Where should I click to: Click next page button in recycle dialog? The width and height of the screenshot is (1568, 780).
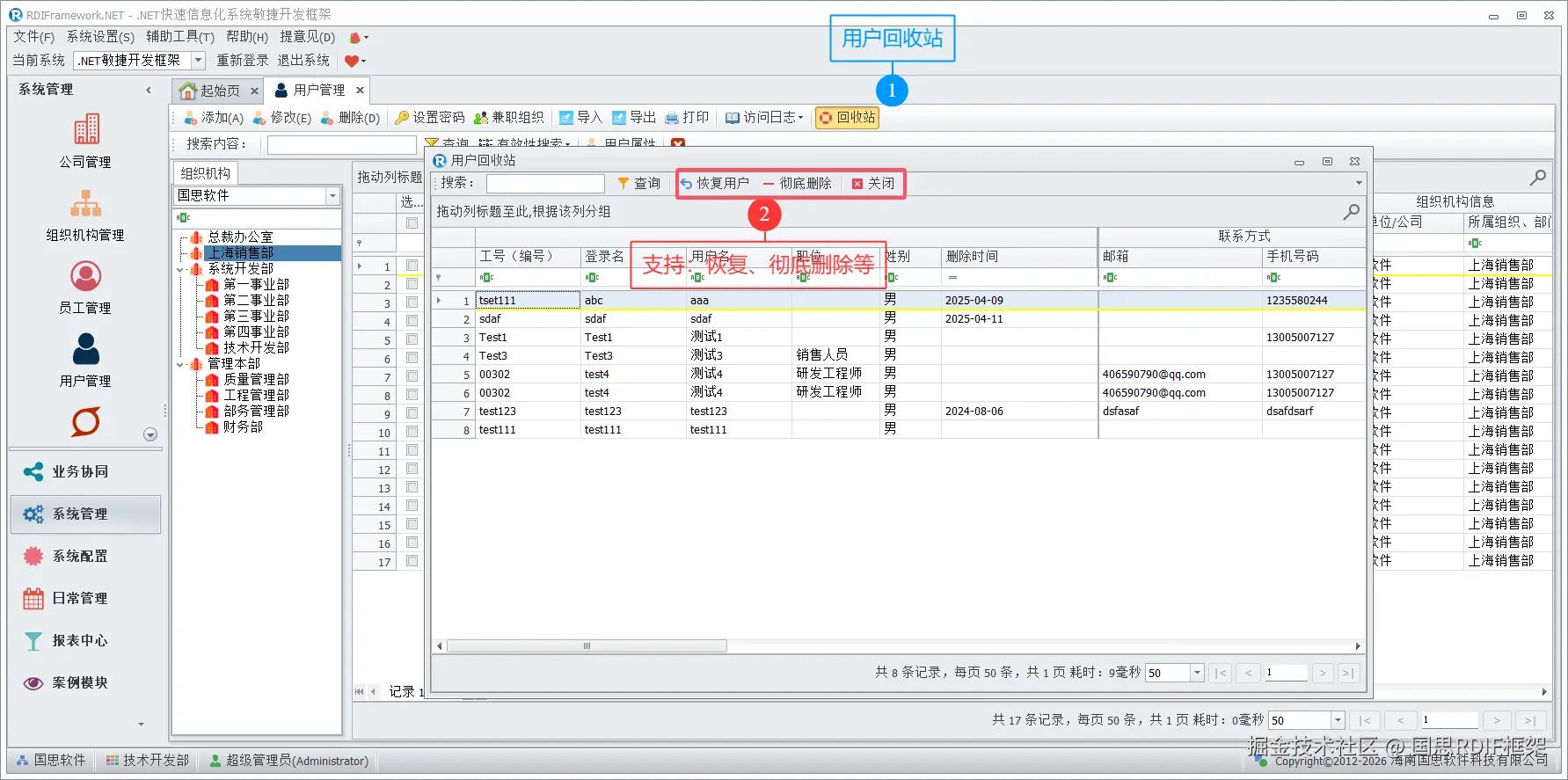(x=1322, y=673)
